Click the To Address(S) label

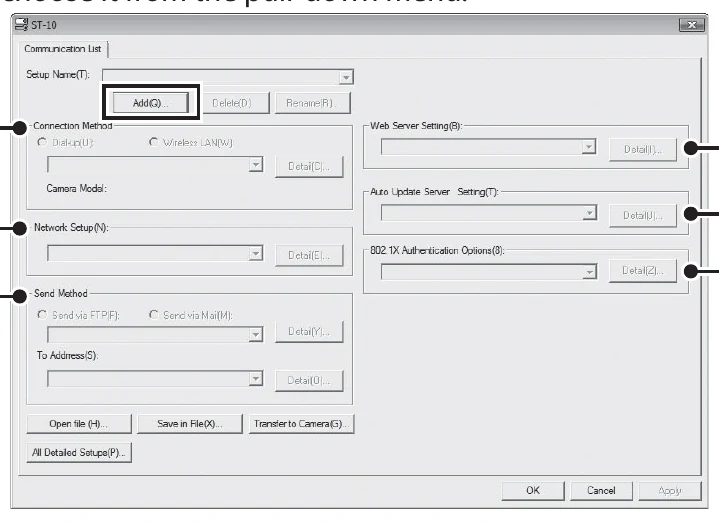pyautogui.click(x=68, y=356)
